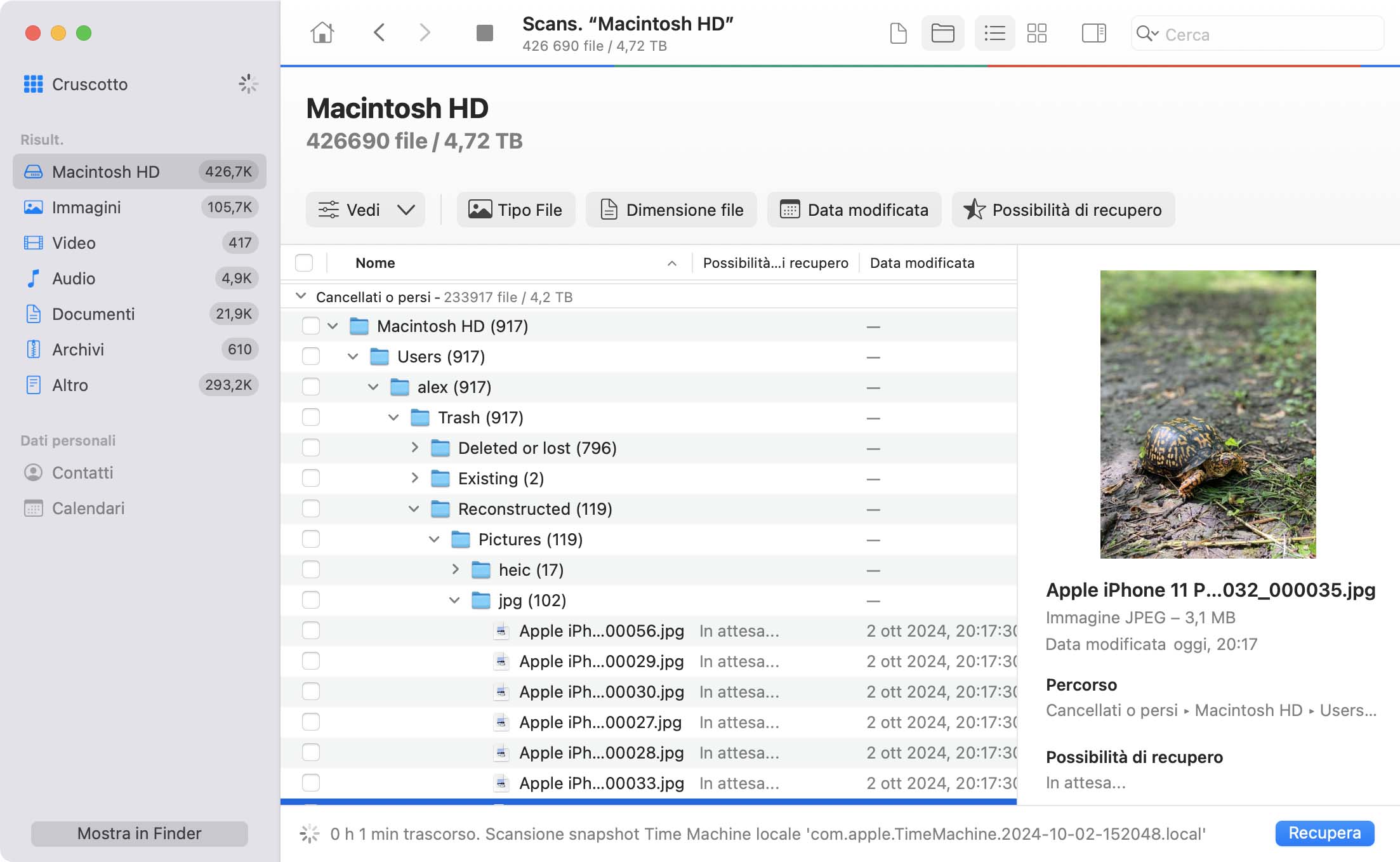Check the Users (917) folder
This screenshot has height=862, width=1400.
[x=311, y=357]
